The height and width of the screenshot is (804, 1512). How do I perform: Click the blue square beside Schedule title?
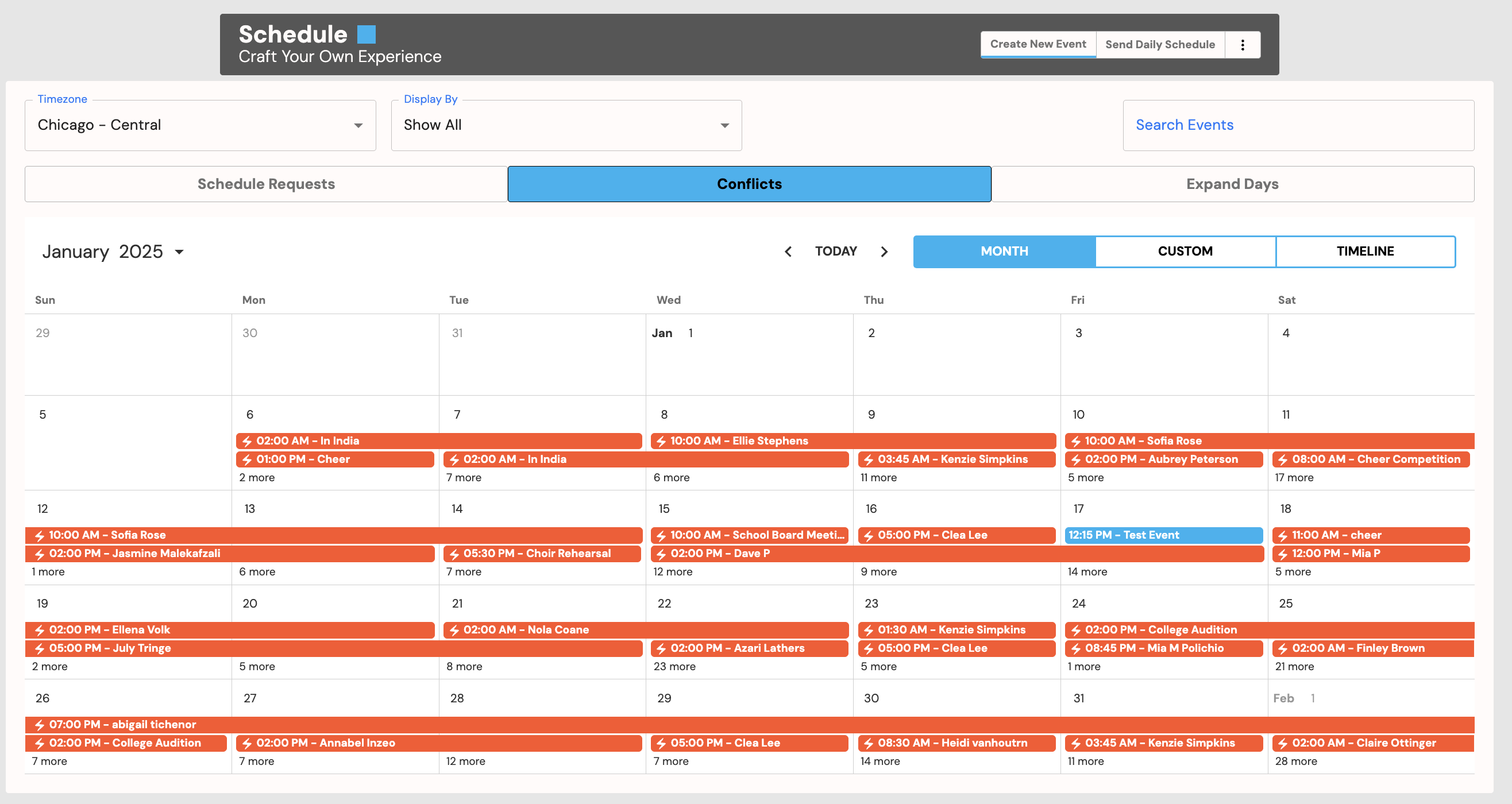click(367, 34)
